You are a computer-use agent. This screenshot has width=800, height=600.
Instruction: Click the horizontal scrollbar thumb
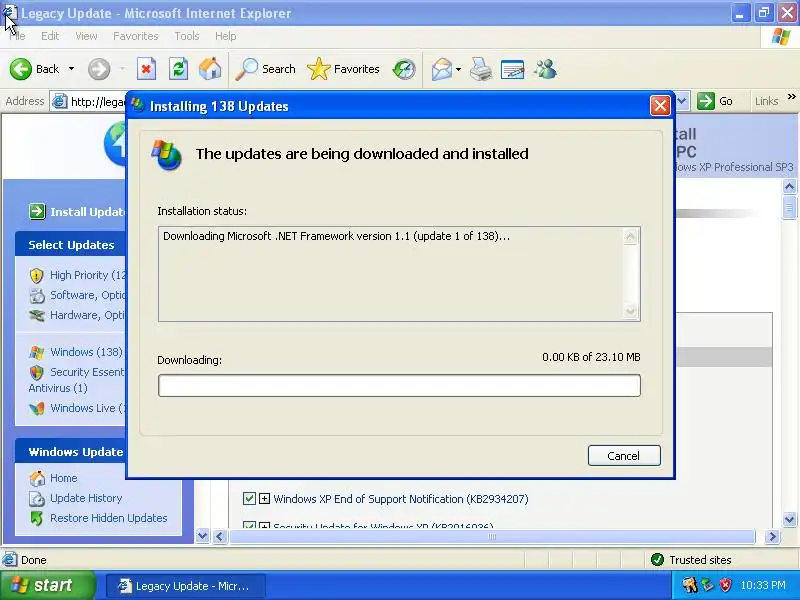pos(492,537)
